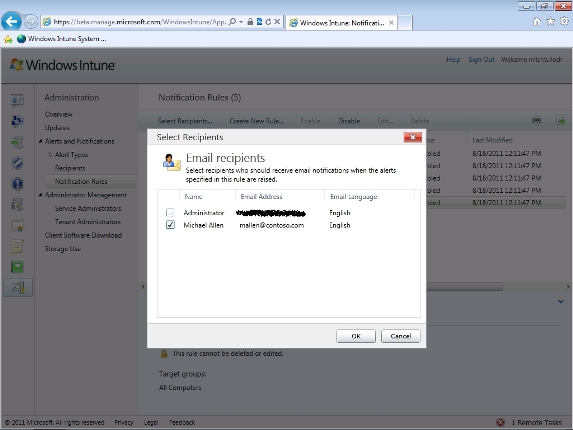The width and height of the screenshot is (573, 430).
Task: Check the Administrator recipient checkbox
Action: point(170,212)
